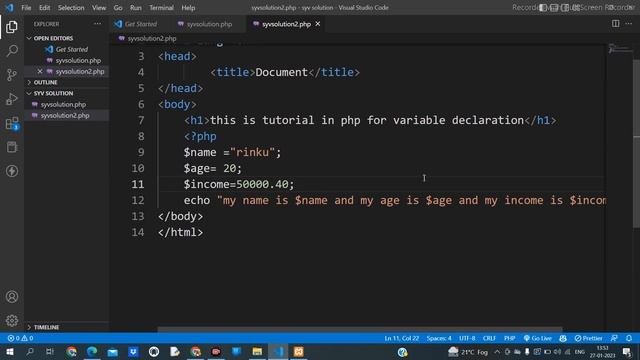Open Task View on the taskbar
Image resolution: width=640 pixels, height=360 pixels.
[x=50, y=351]
